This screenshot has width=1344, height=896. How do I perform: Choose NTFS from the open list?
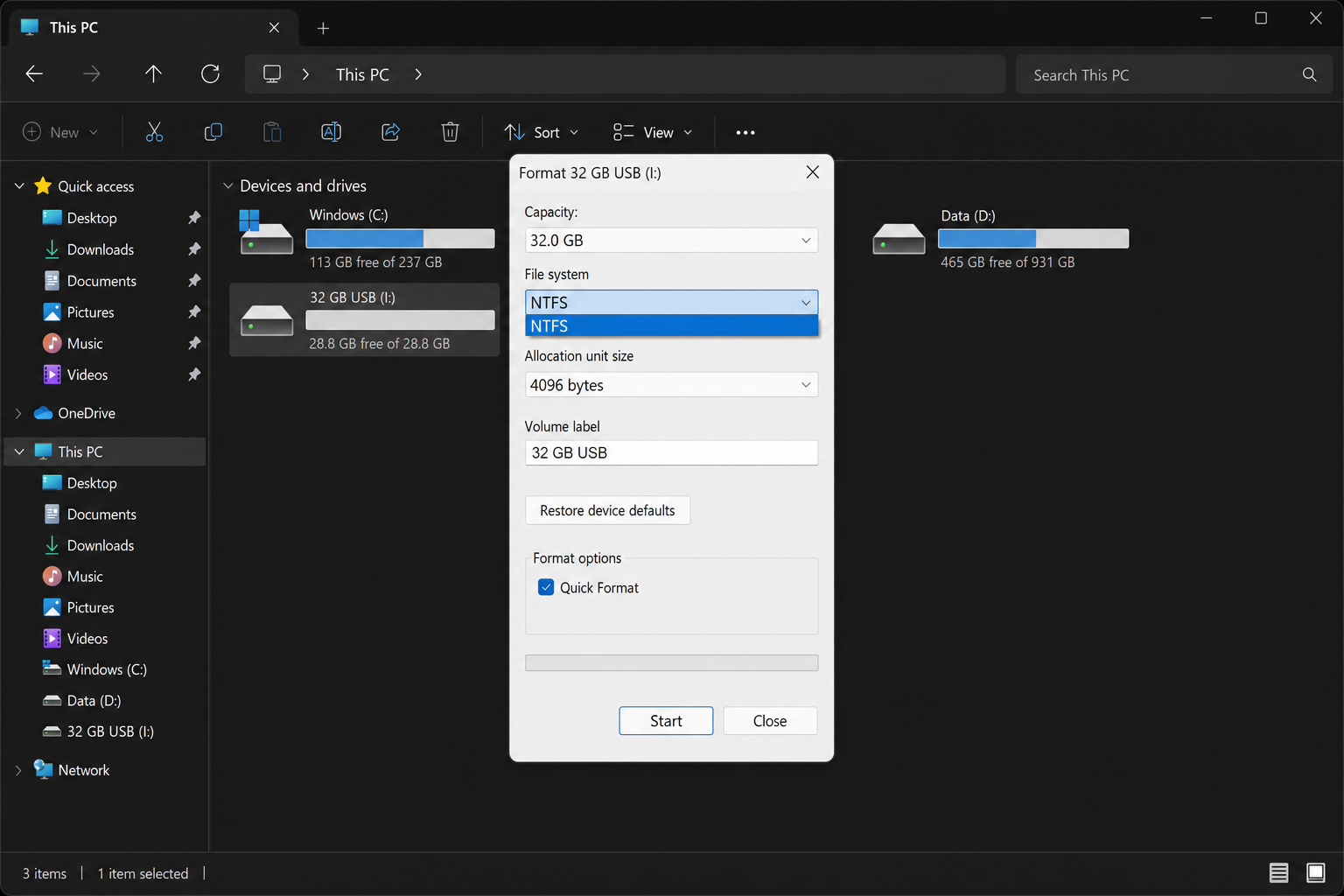671,325
